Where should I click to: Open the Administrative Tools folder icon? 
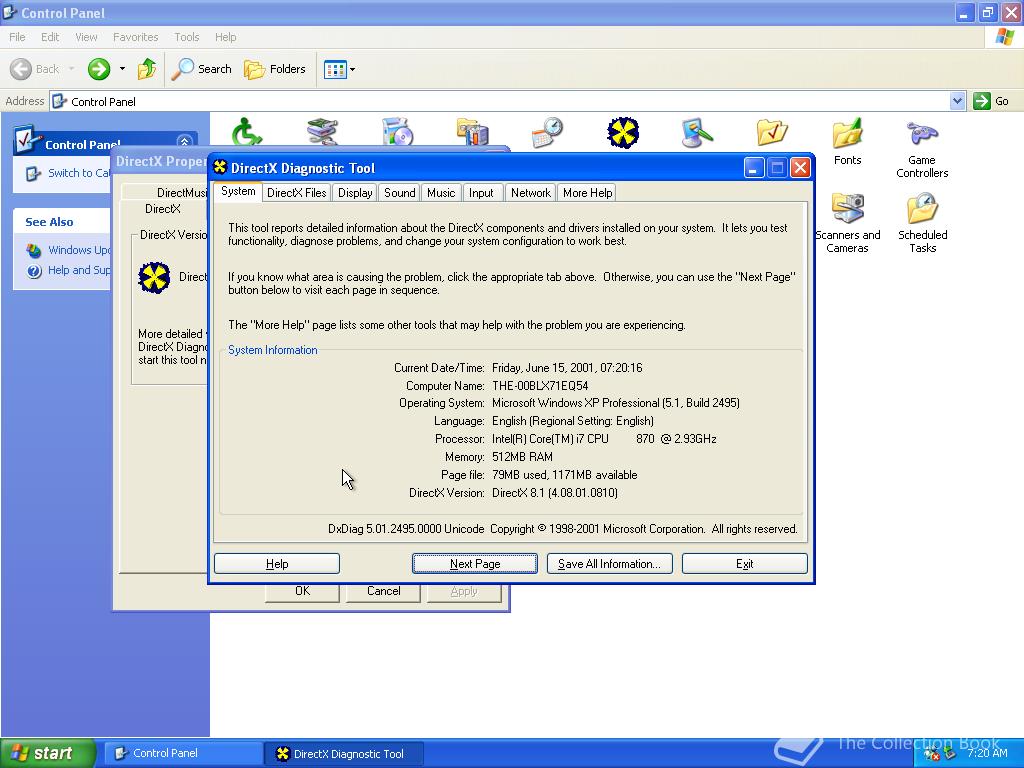[x=472, y=132]
